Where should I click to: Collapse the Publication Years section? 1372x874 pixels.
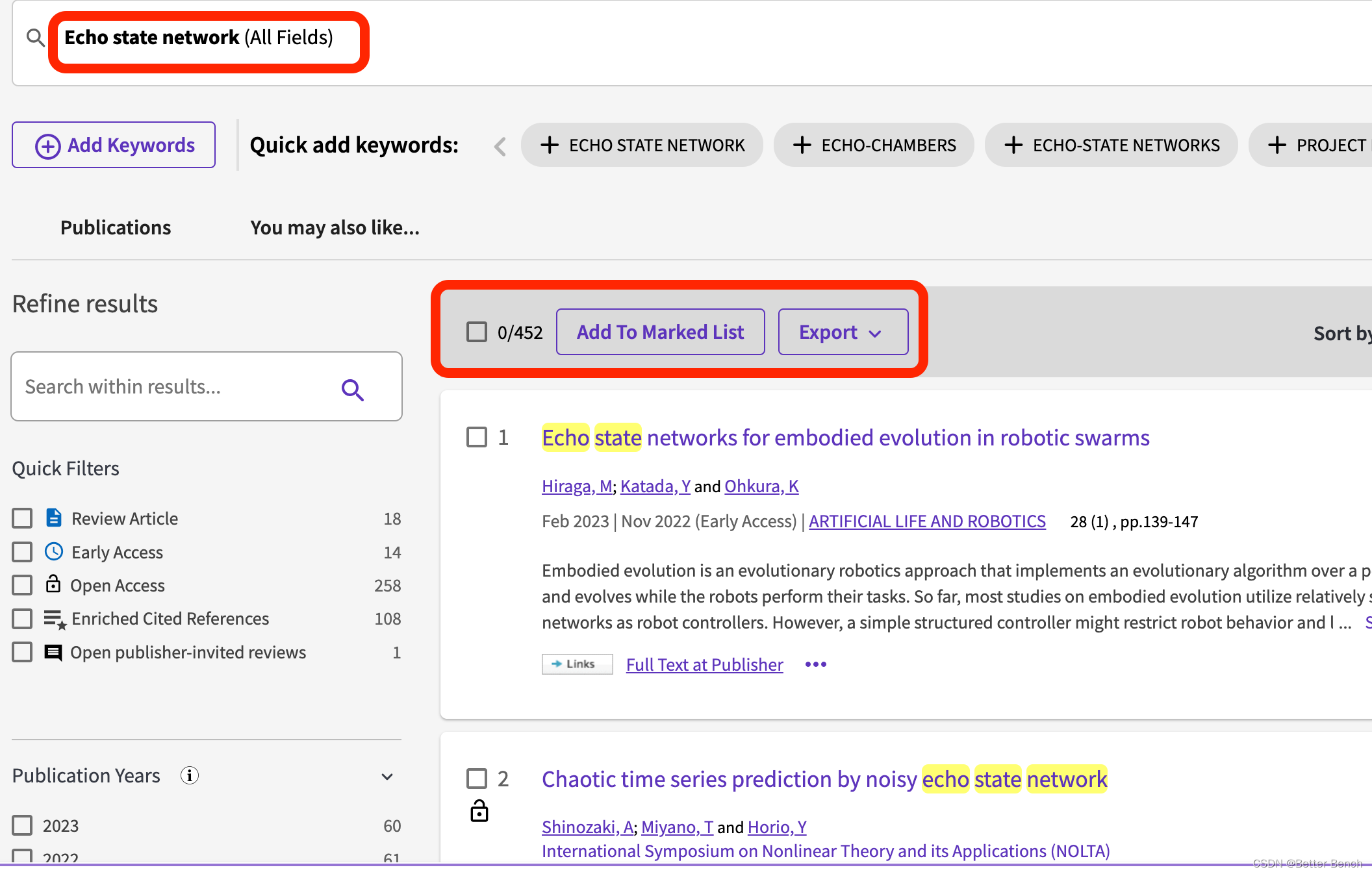click(387, 777)
